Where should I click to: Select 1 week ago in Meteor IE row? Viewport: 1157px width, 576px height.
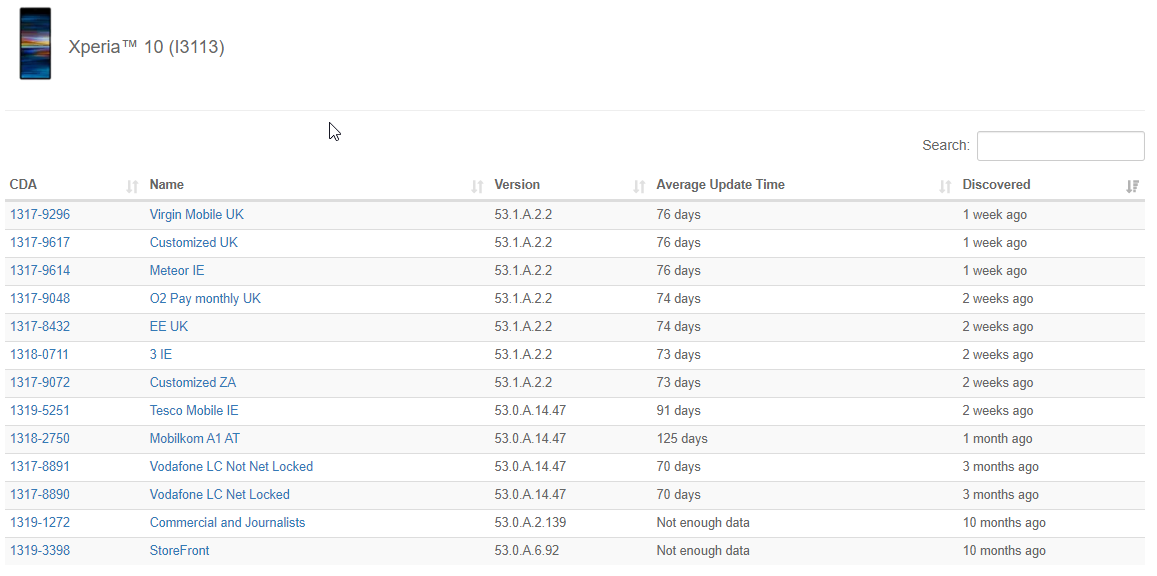point(995,271)
